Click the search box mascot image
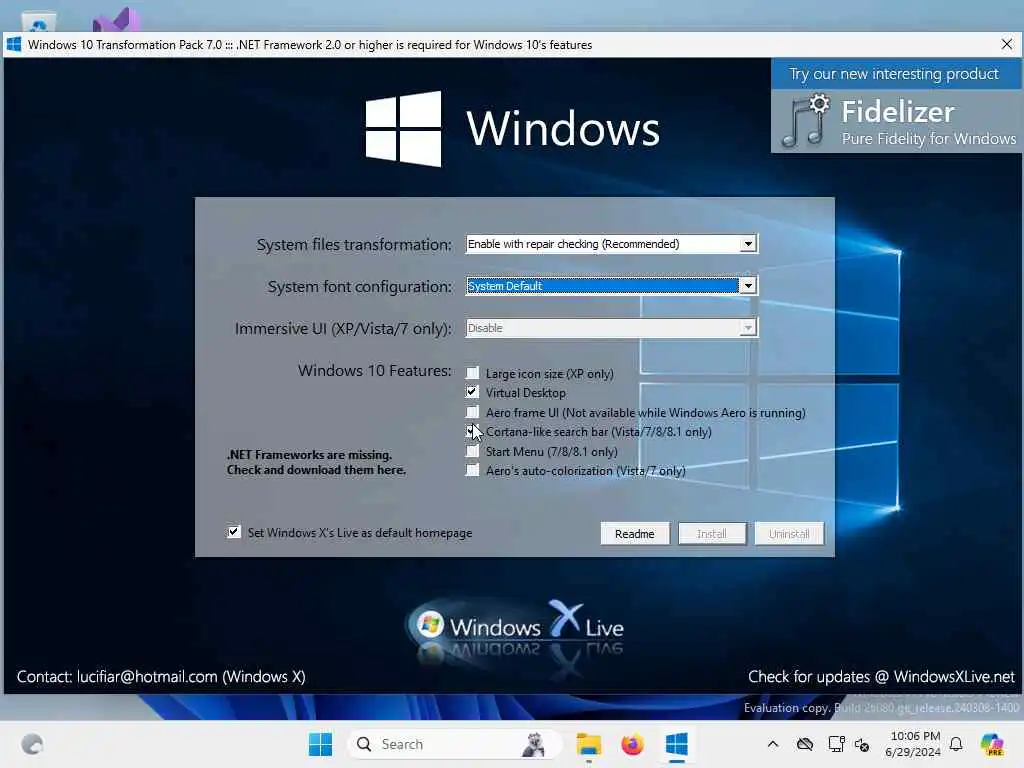Viewport: 1024px width, 768px height. point(534,744)
